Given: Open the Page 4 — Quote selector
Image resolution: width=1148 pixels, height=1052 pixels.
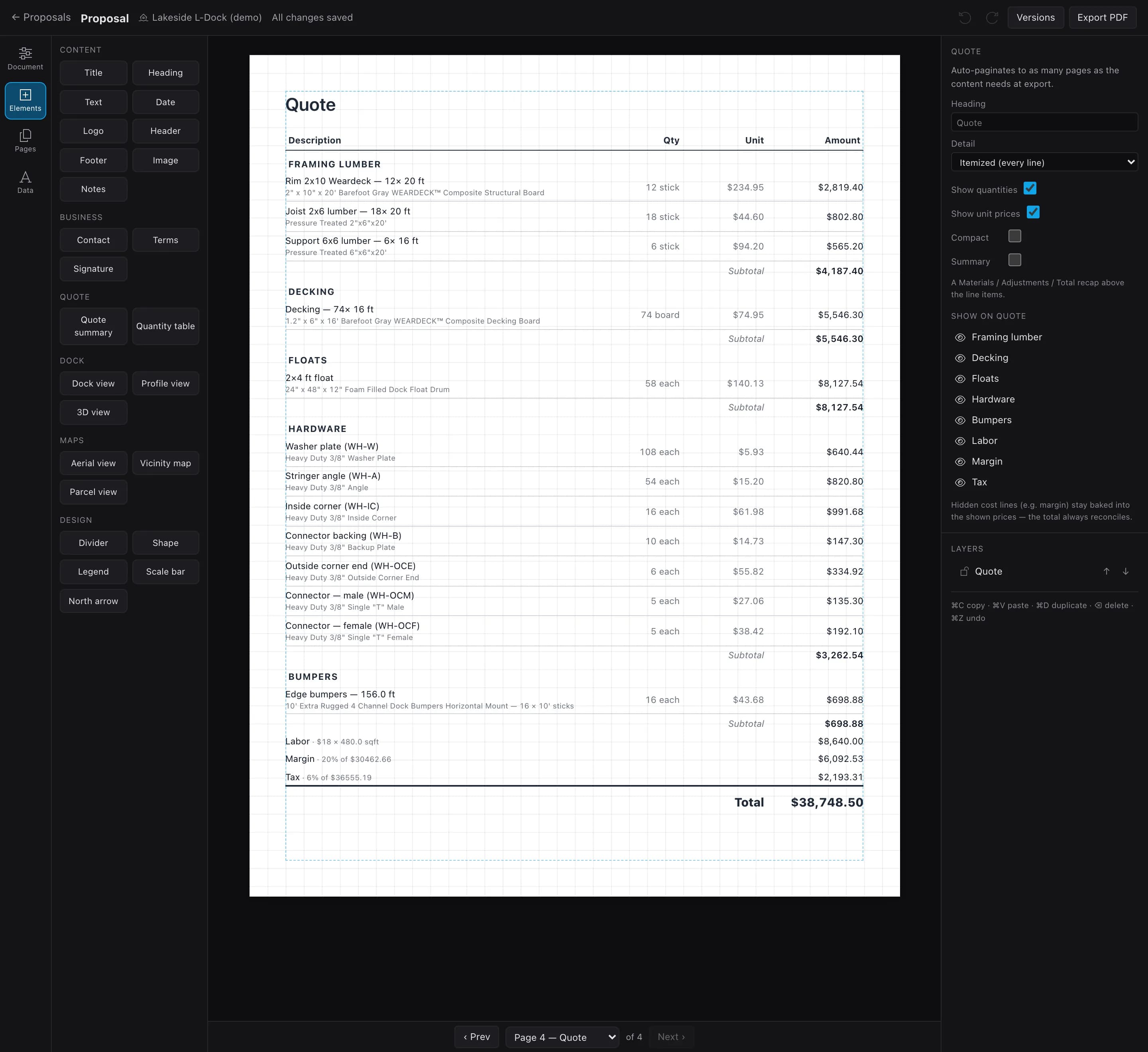Looking at the screenshot, I should coord(562,1037).
